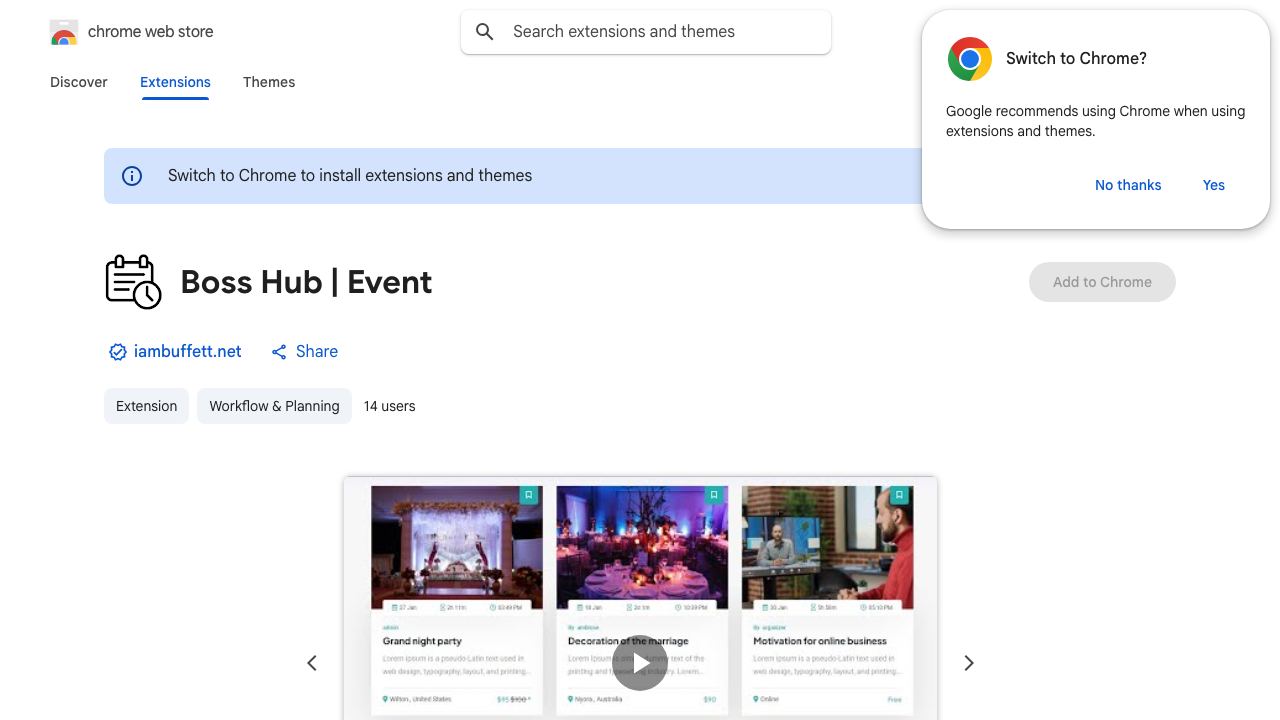The width and height of the screenshot is (1280, 720).
Task: Click the Motivation for online business image
Action: 827,547
